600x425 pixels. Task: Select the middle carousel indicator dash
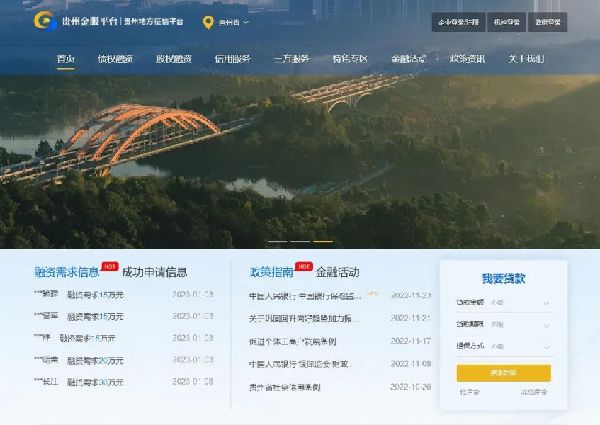point(300,241)
